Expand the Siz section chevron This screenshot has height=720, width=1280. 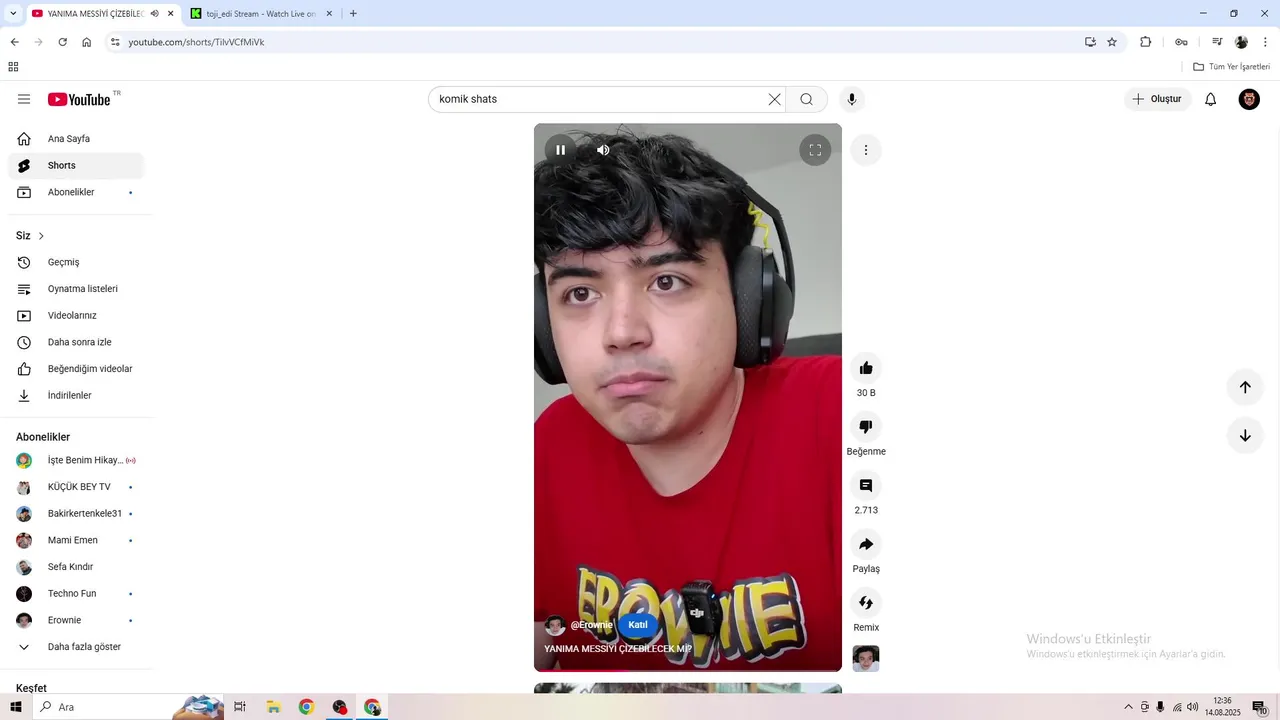(x=41, y=236)
